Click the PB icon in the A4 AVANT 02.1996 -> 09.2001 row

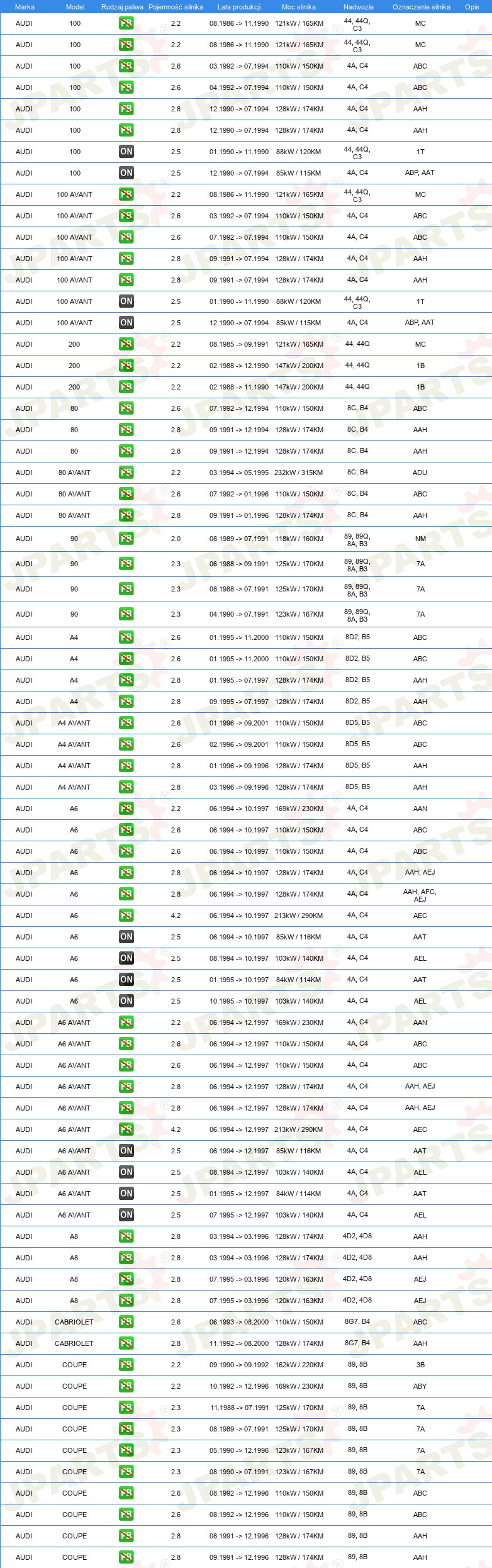pyautogui.click(x=126, y=744)
